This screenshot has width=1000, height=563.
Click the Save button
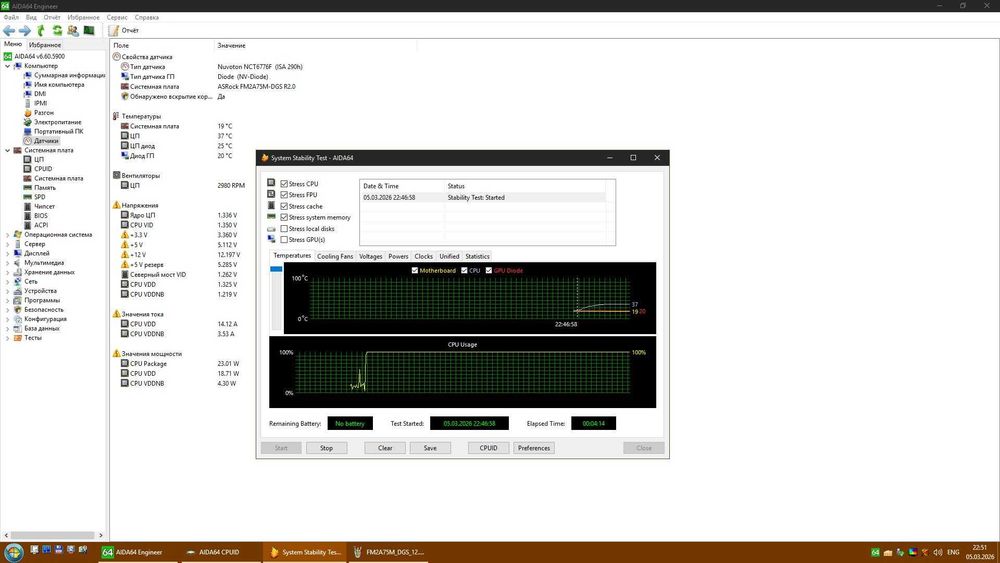pos(430,448)
